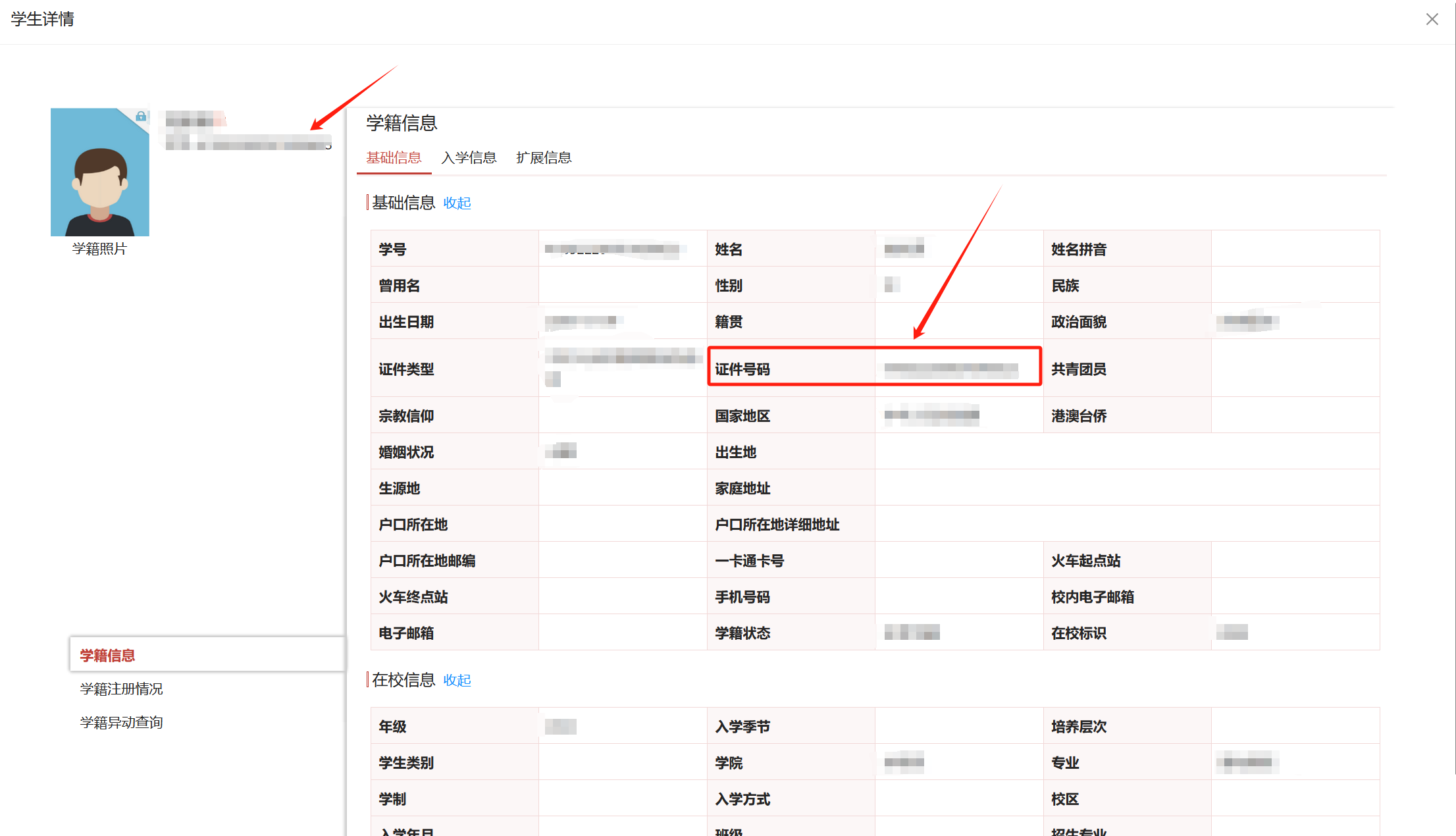Click the 证件类型 value cell

coord(622,367)
